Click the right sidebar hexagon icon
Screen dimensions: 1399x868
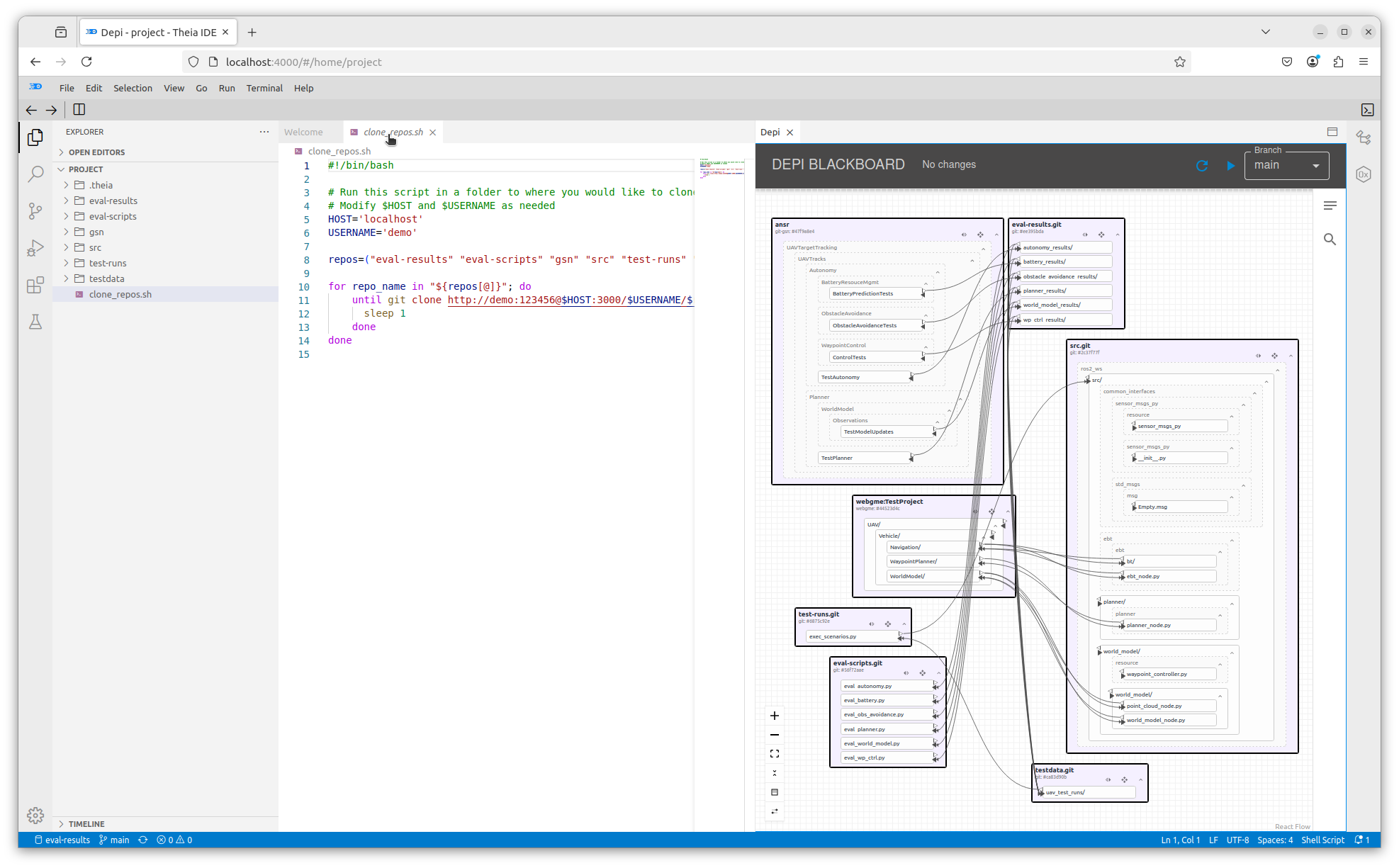(x=1364, y=174)
